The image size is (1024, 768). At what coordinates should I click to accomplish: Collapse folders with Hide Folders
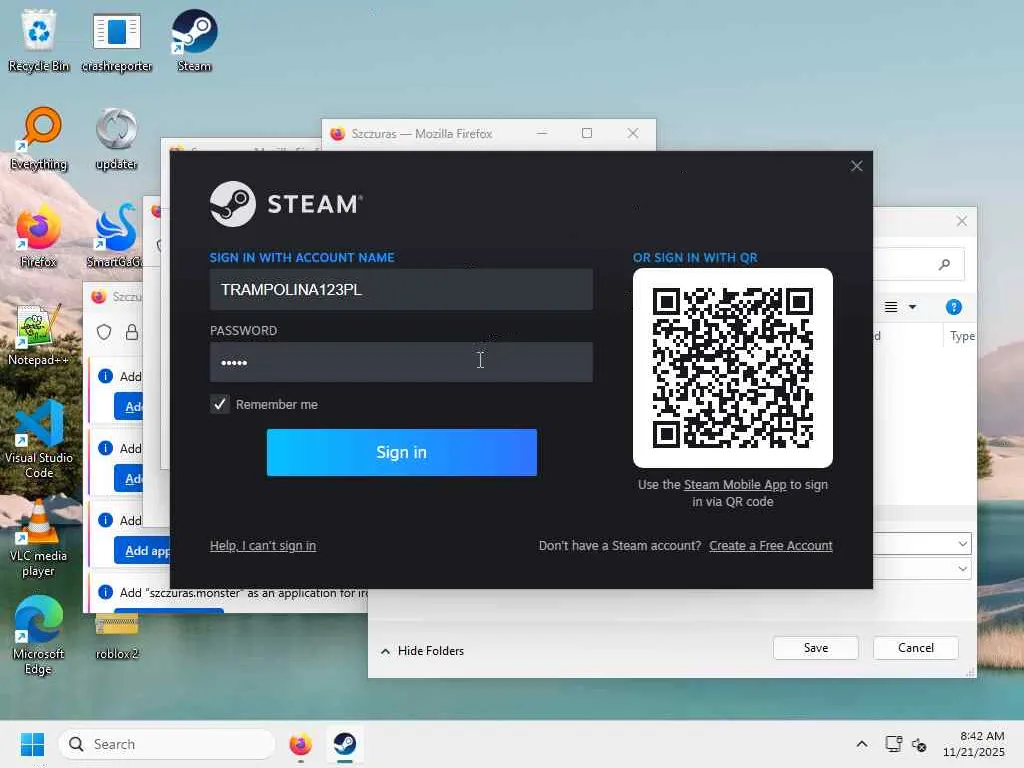(423, 650)
